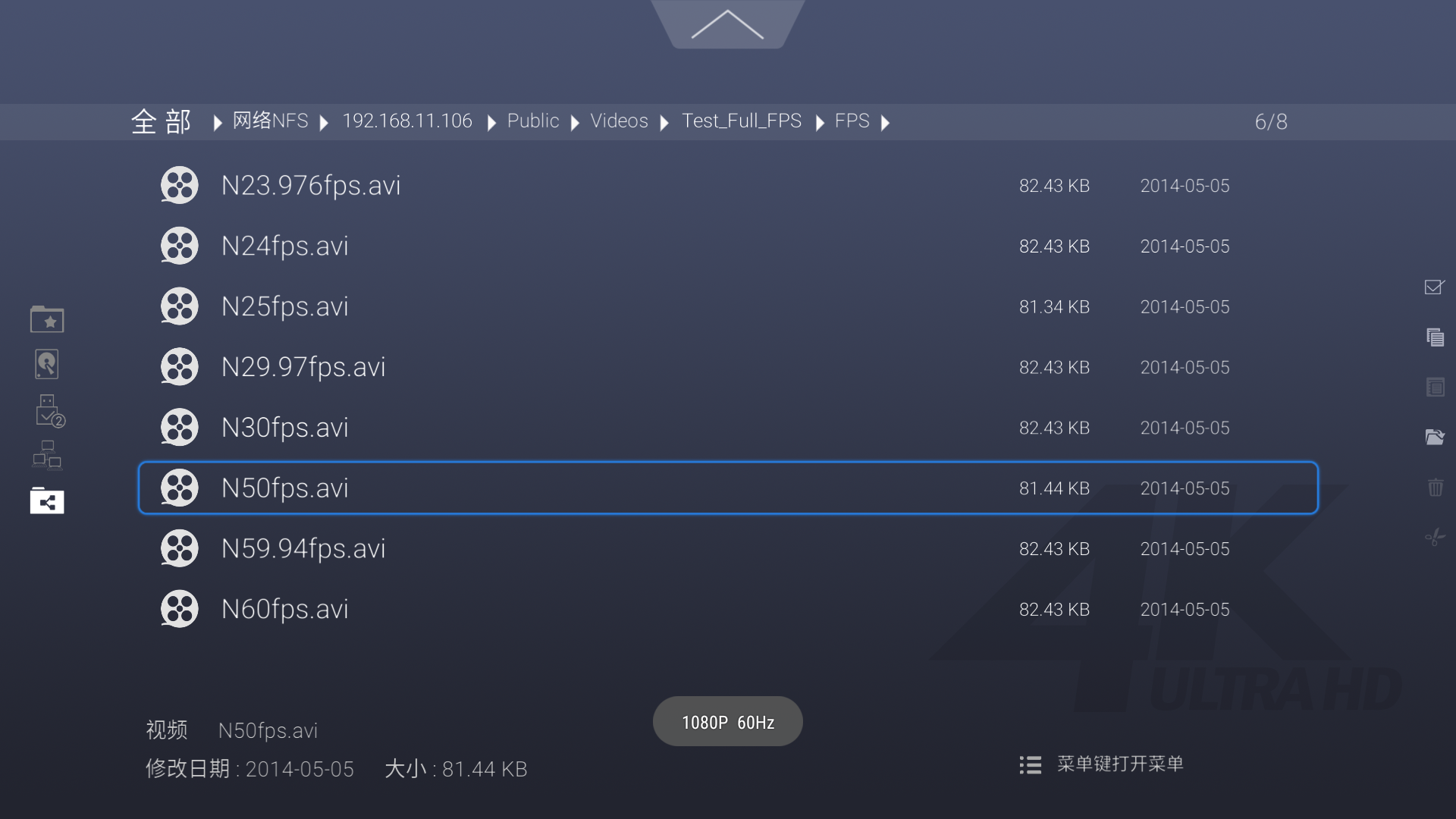The height and width of the screenshot is (819, 1456).
Task: Select the hard disk storage sidebar icon
Action: (x=47, y=365)
